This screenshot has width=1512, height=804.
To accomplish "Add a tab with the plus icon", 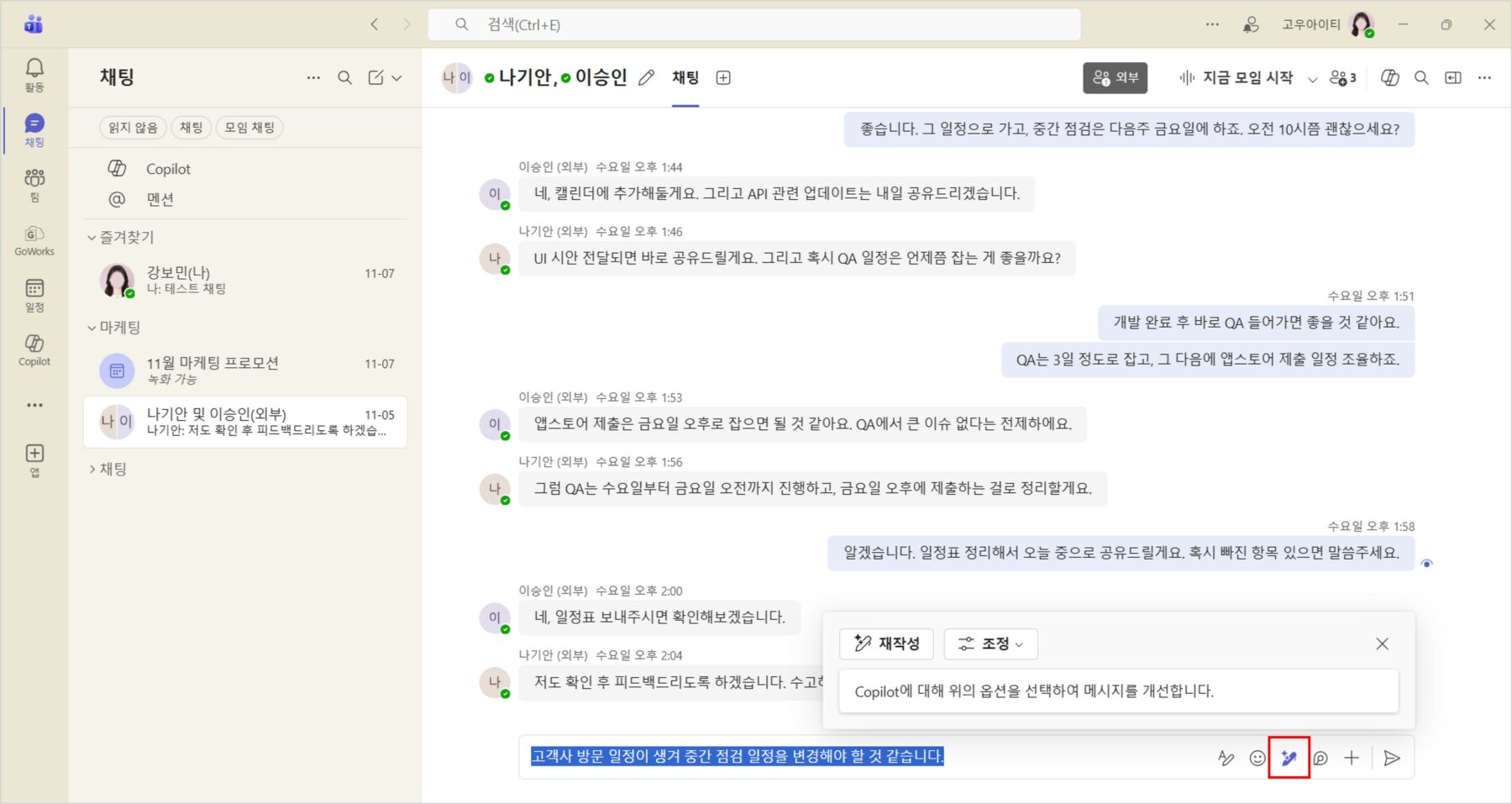I will coord(722,78).
